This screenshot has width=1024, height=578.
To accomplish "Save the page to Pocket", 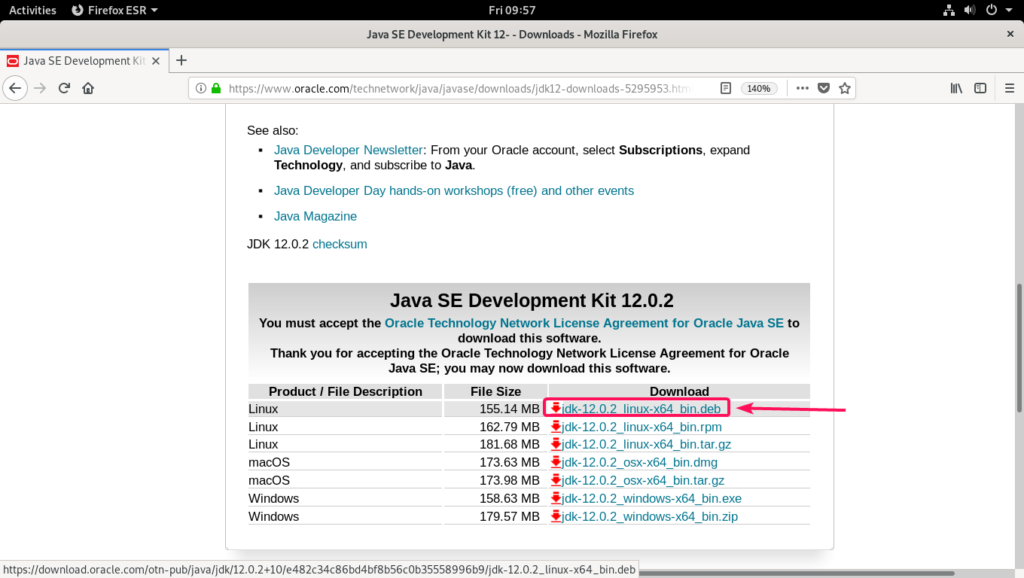I will (823, 88).
